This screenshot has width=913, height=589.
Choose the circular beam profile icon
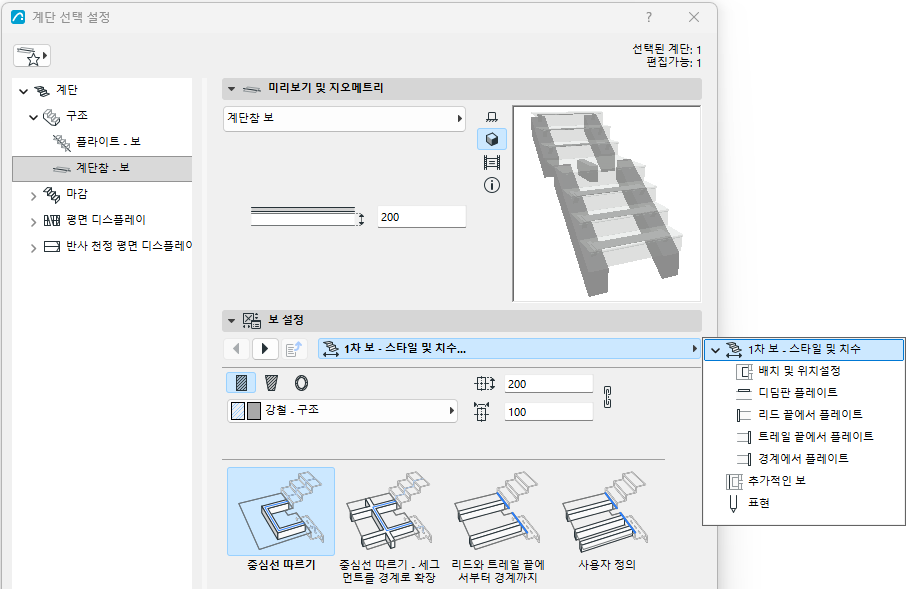[x=302, y=383]
